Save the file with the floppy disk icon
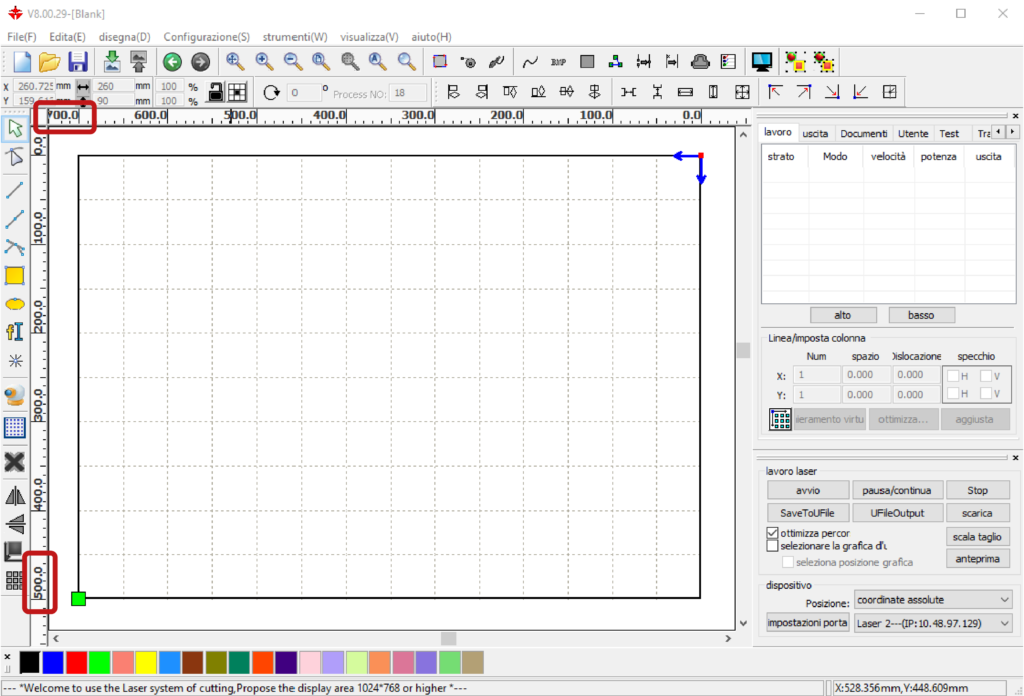This screenshot has height=696, width=1024. point(78,62)
